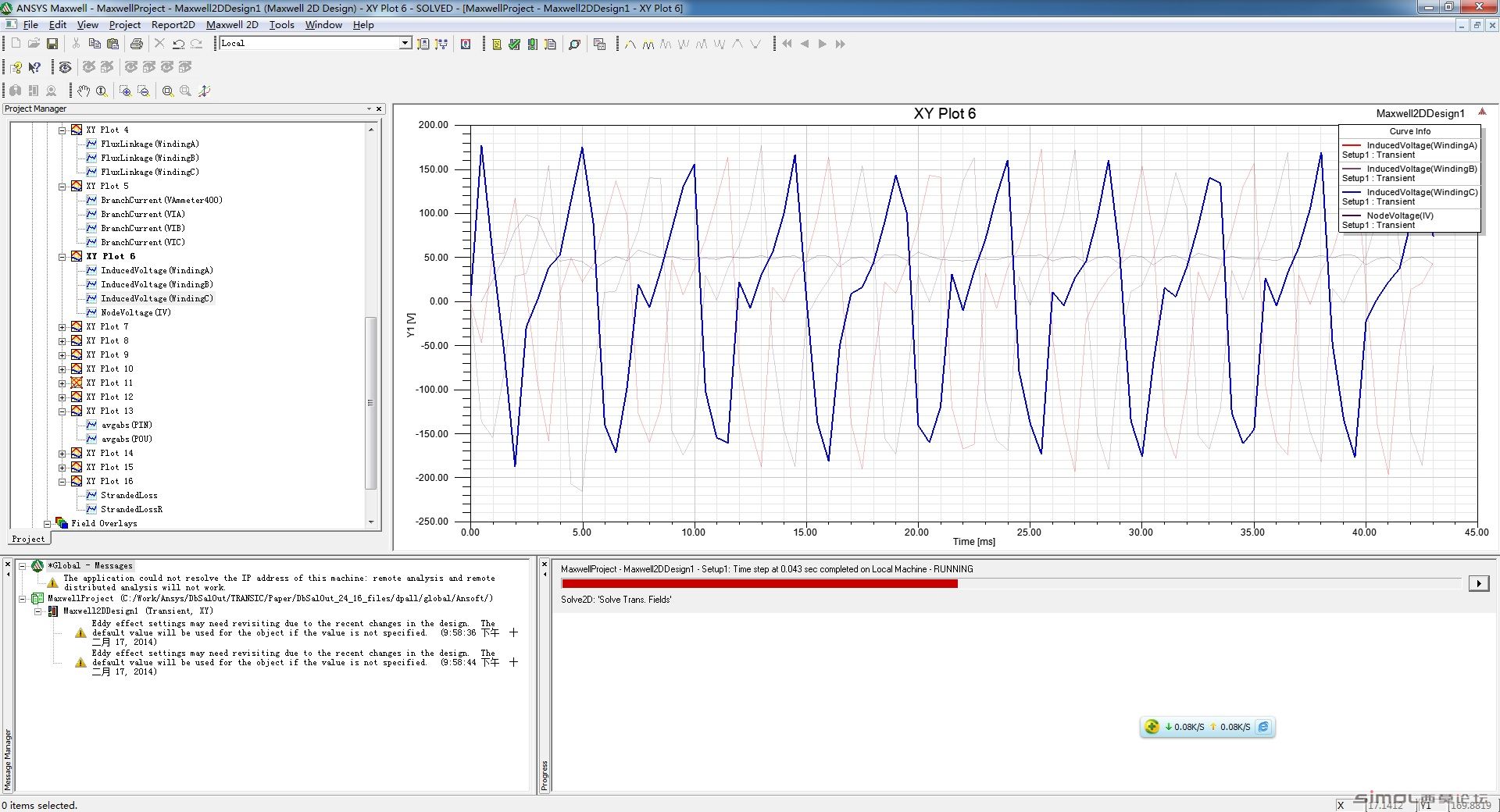Open the Edit menu

[58, 25]
